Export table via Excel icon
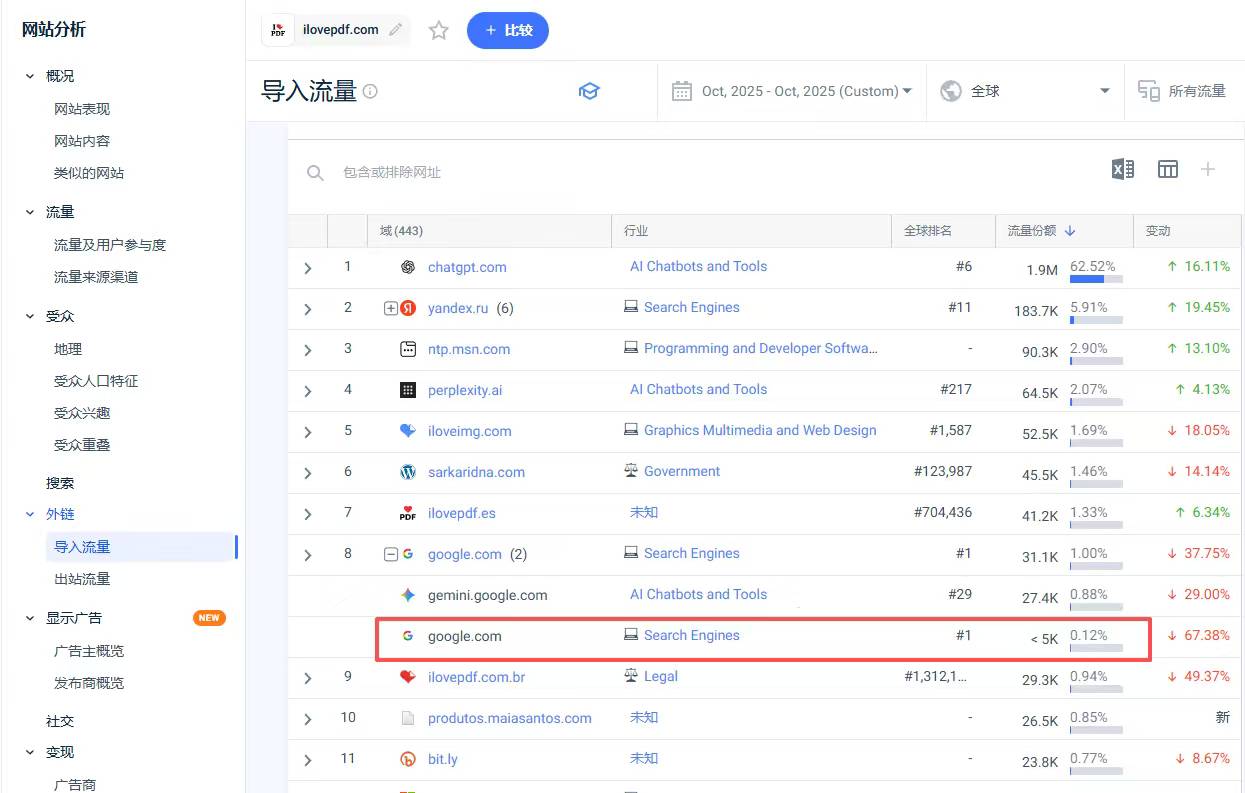 click(1123, 169)
